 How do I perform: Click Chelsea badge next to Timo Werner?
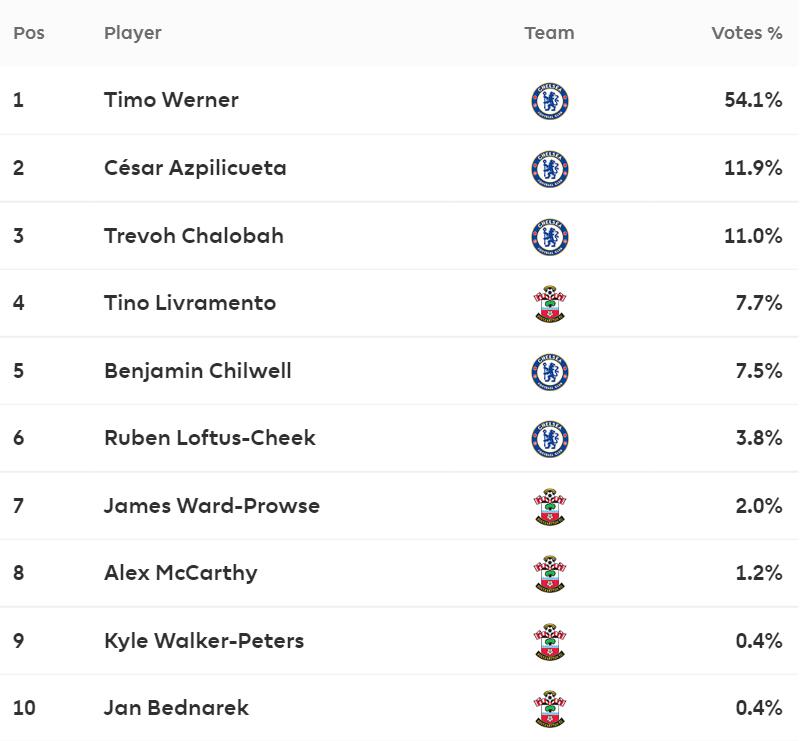pyautogui.click(x=550, y=101)
